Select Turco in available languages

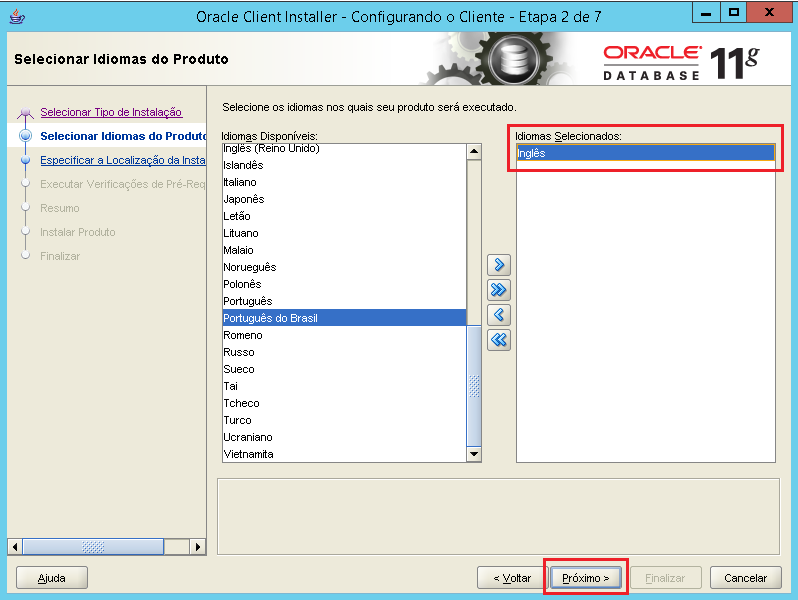pyautogui.click(x=344, y=420)
